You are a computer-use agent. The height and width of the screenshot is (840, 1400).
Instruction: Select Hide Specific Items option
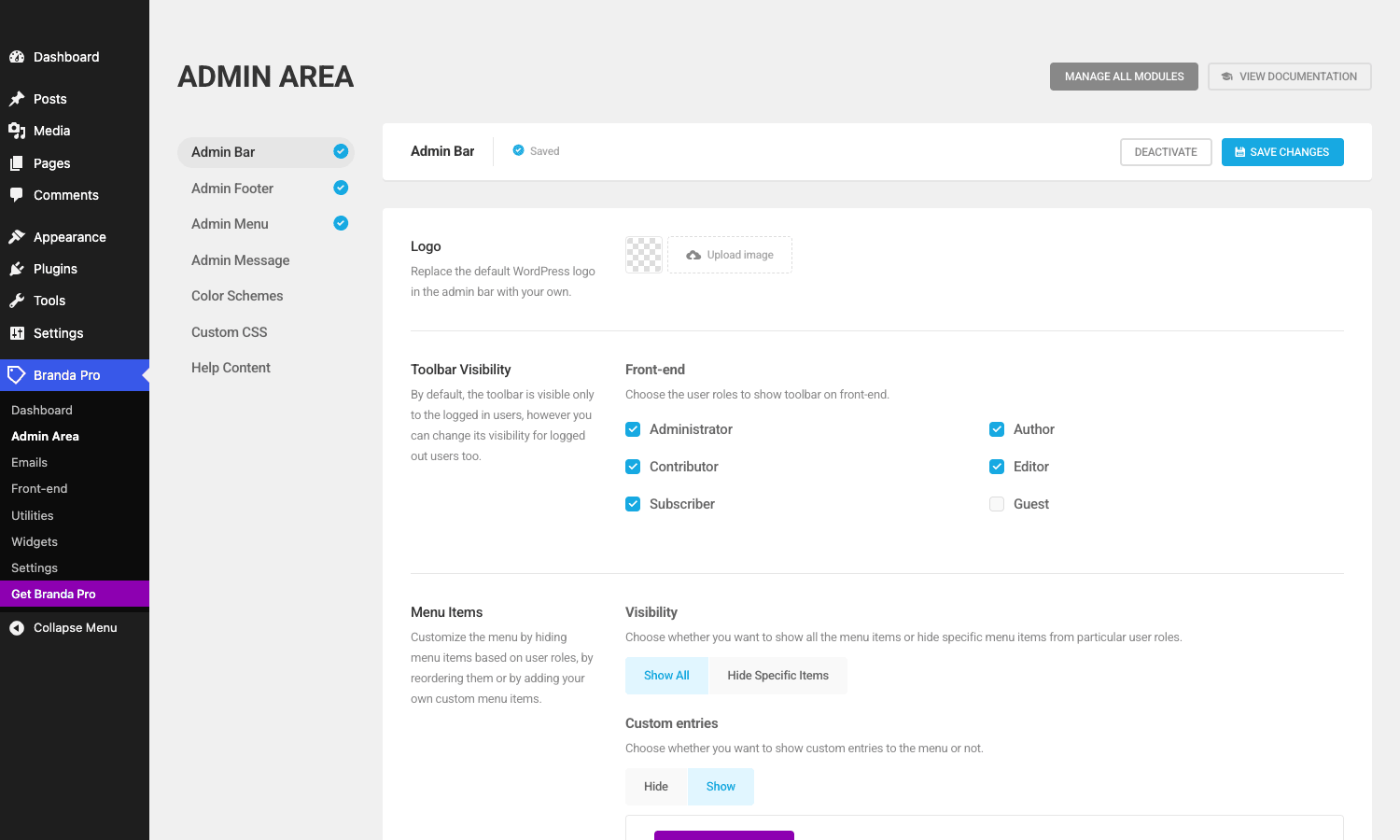pyautogui.click(x=777, y=676)
